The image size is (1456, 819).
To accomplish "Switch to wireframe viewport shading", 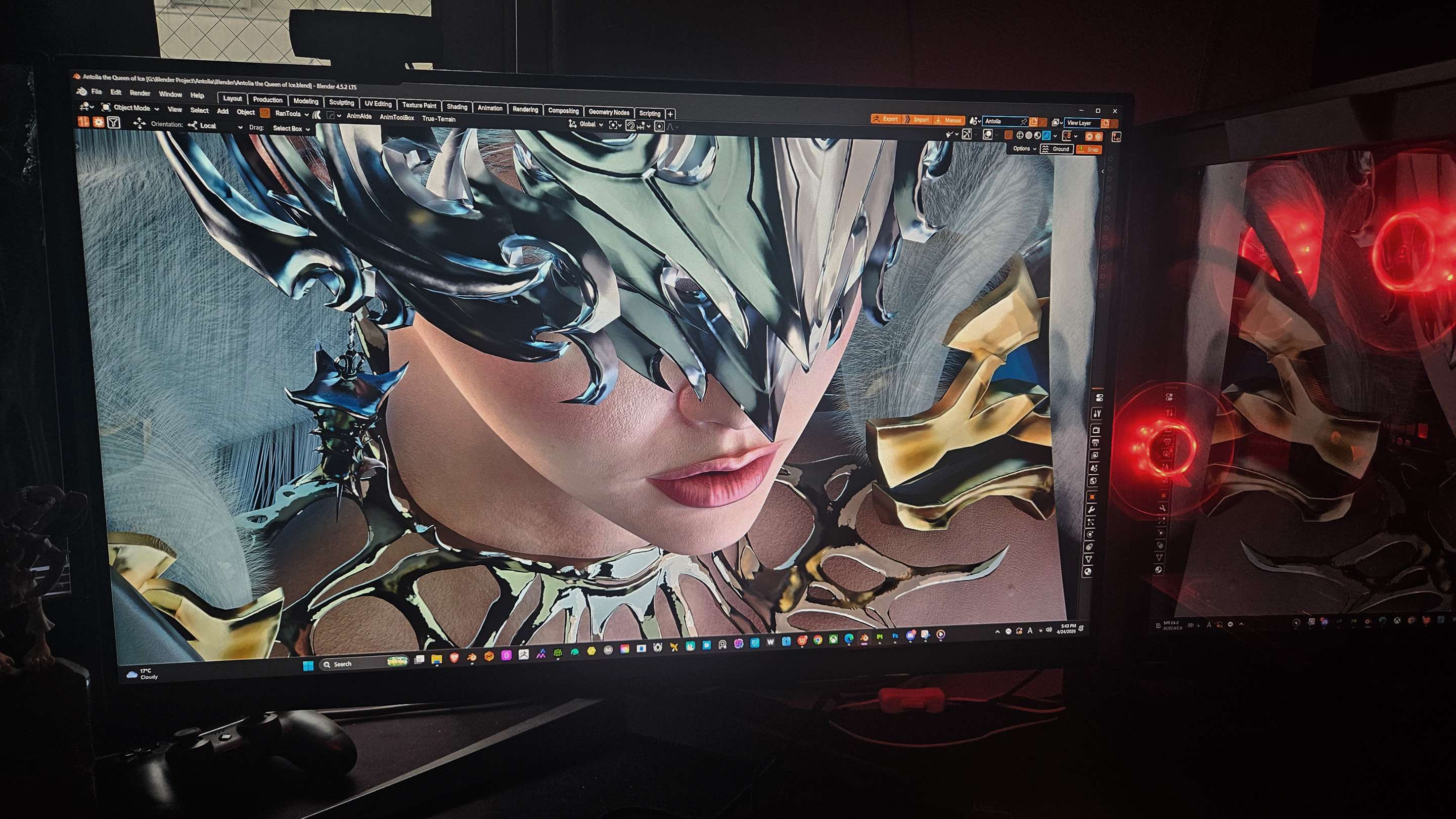I will click(x=1020, y=135).
